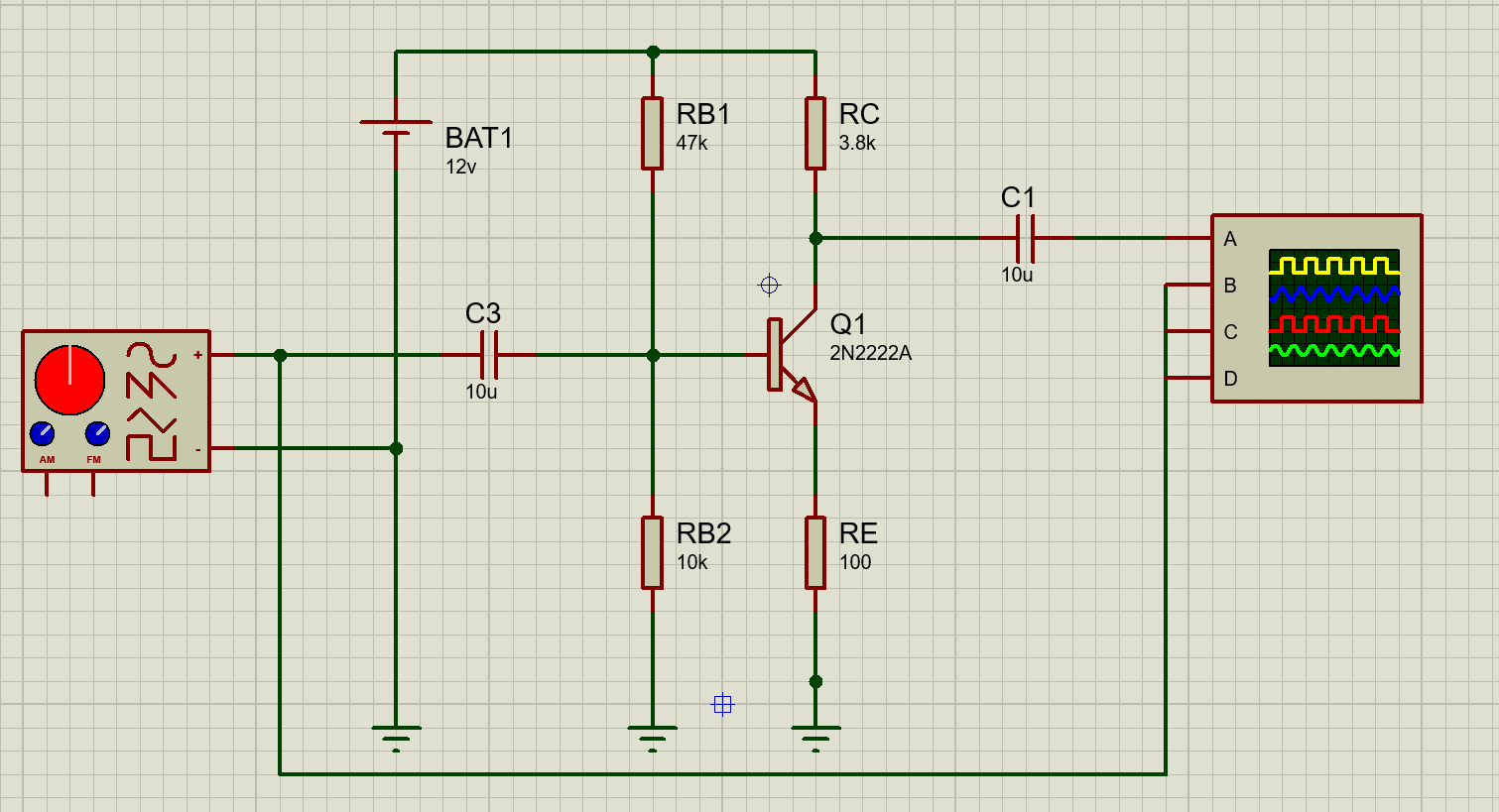Select the RB1 47k resistor body
1499x812 pixels.
pyautogui.click(x=652, y=133)
